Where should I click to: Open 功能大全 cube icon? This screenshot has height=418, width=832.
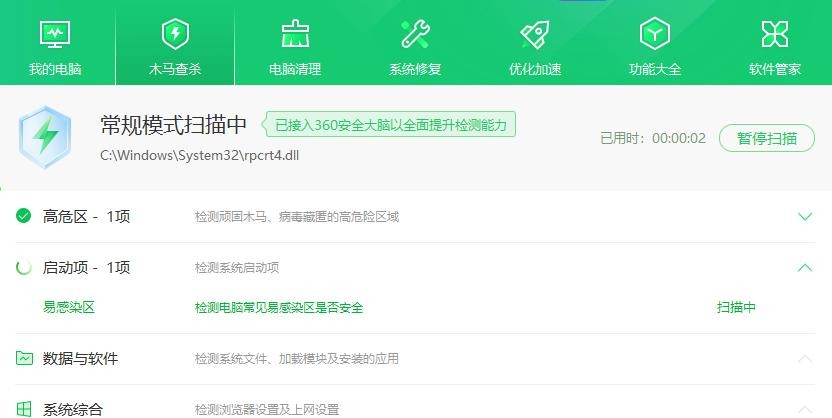655,34
